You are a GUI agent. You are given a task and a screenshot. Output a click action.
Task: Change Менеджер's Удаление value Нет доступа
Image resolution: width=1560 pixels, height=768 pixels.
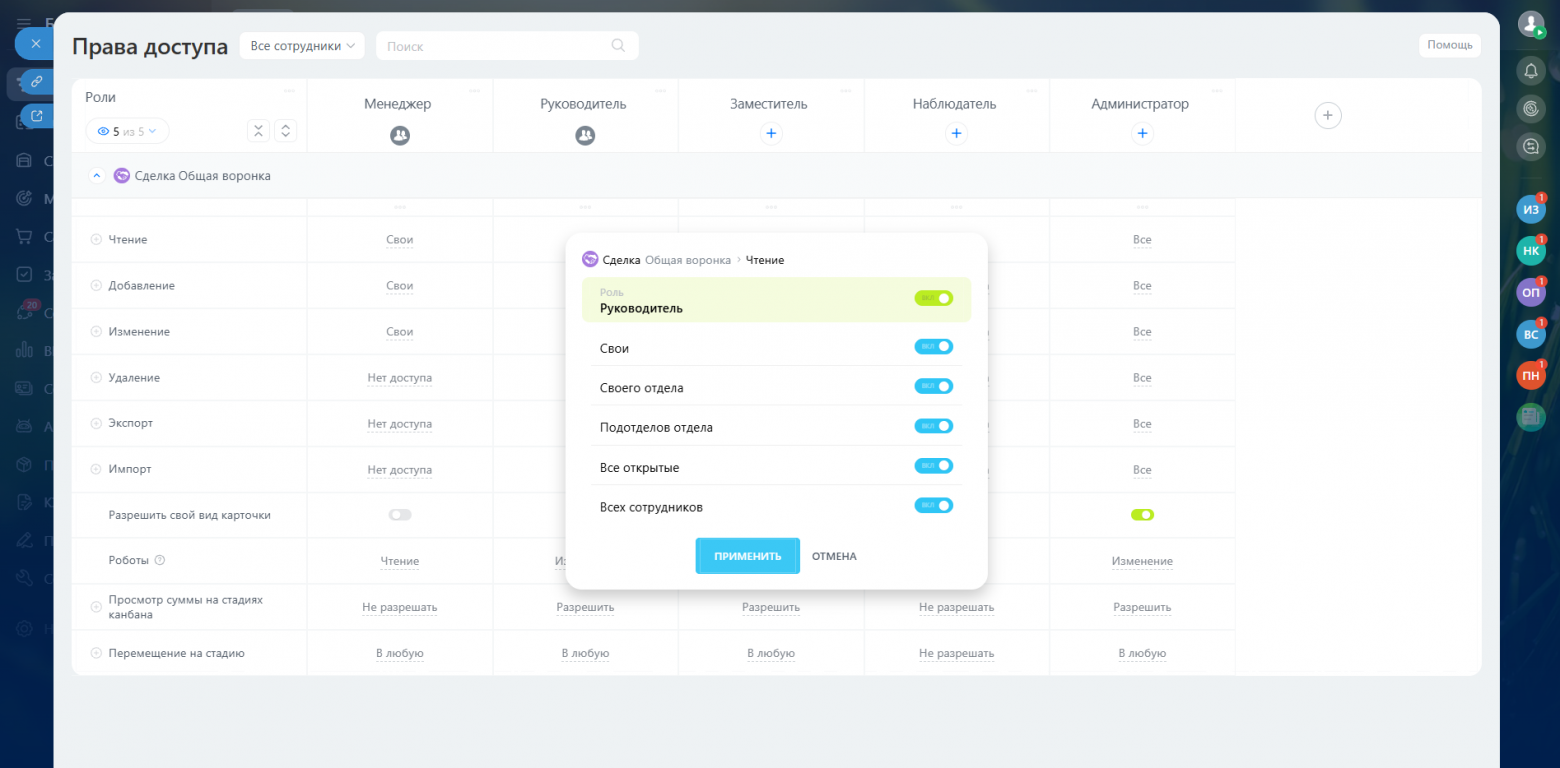coord(400,378)
